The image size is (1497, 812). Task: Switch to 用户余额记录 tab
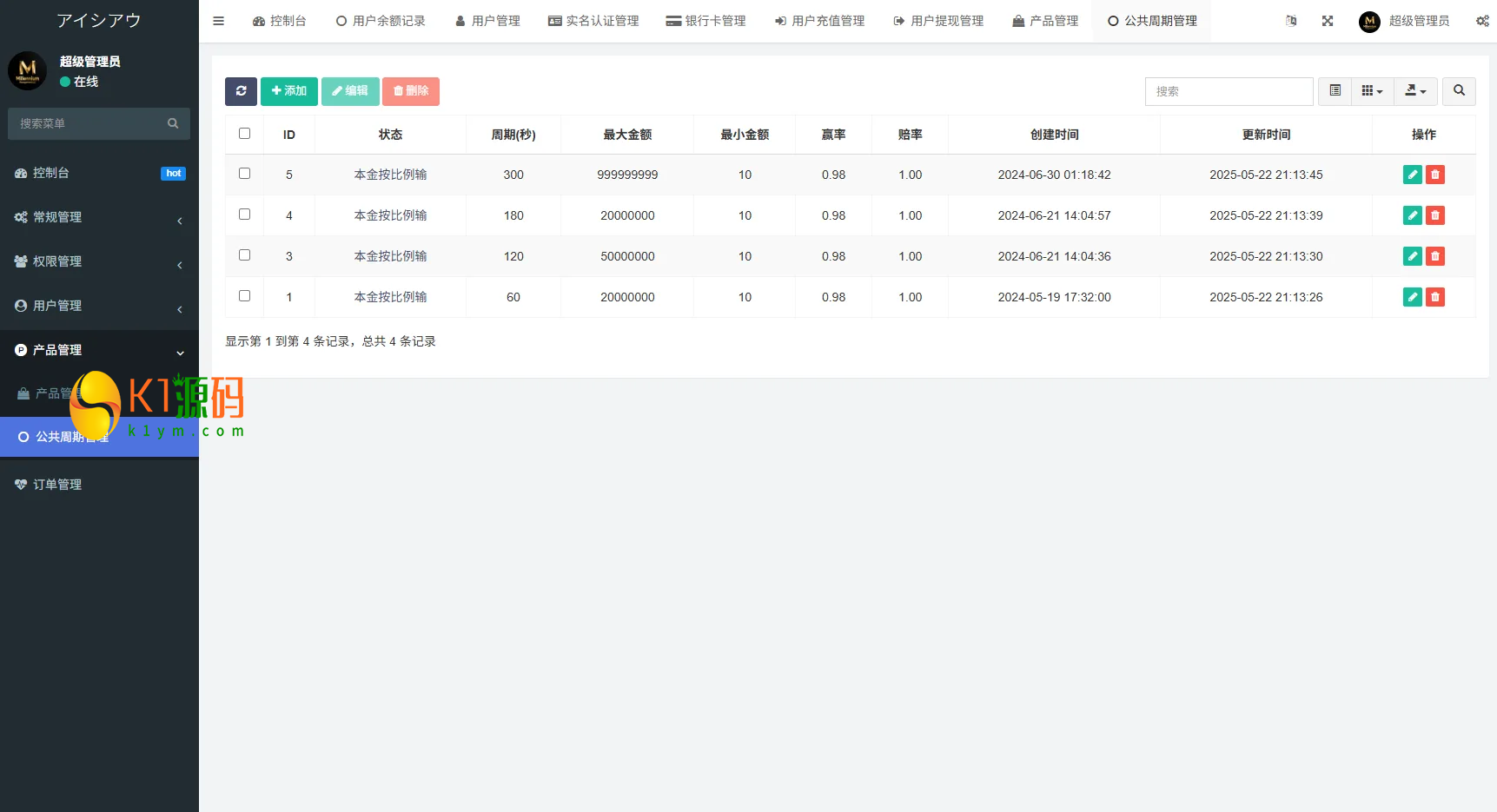click(x=381, y=21)
